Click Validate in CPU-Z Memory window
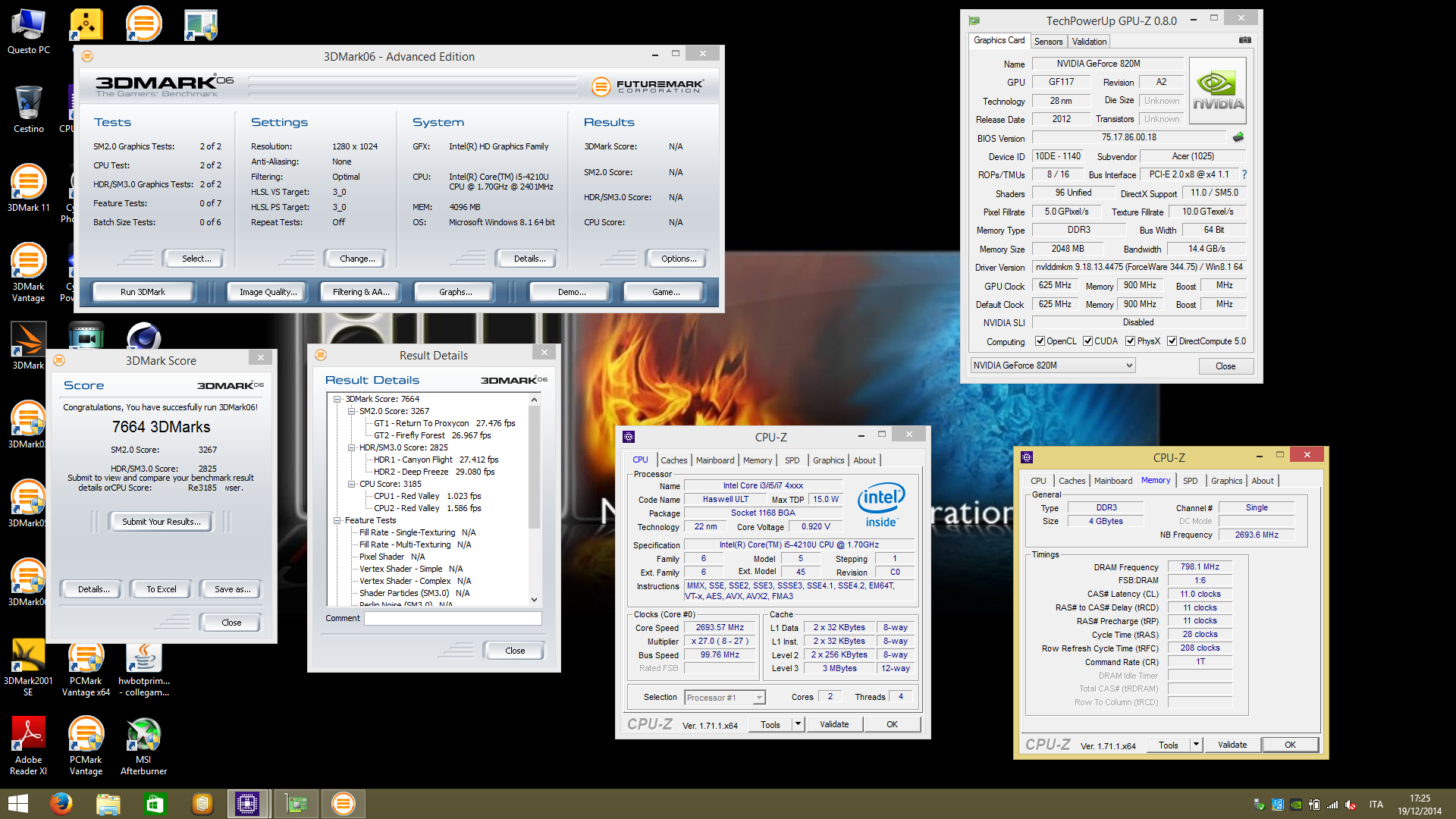This screenshot has height=819, width=1456. coord(1232,745)
